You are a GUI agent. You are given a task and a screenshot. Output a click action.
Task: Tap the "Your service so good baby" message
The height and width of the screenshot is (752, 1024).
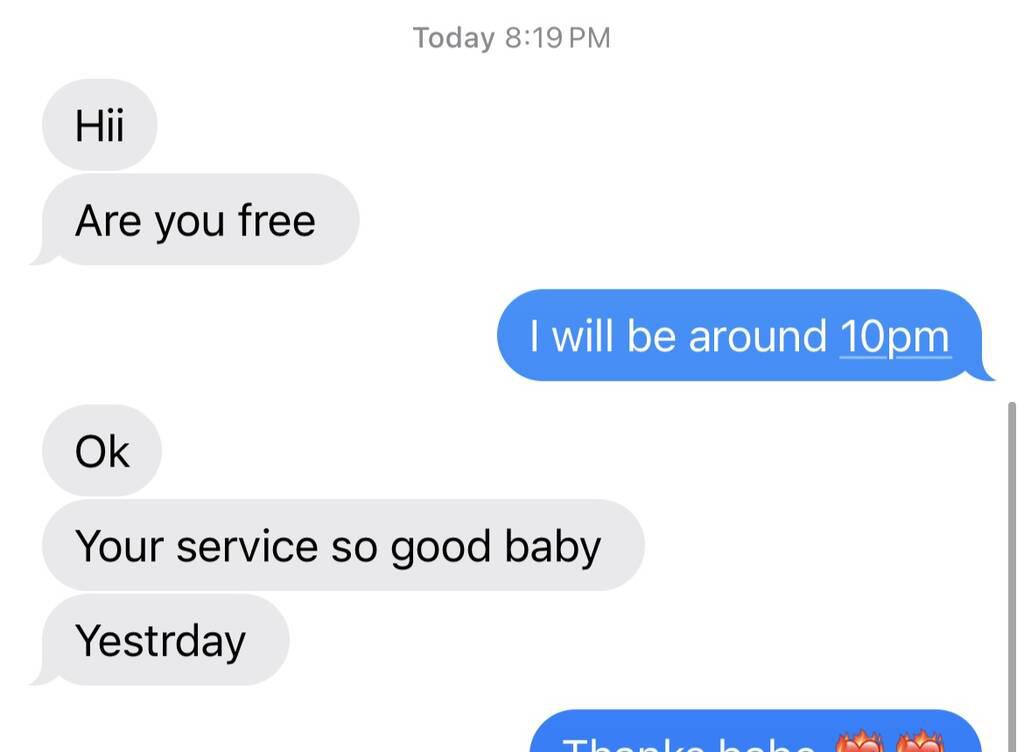point(343,545)
